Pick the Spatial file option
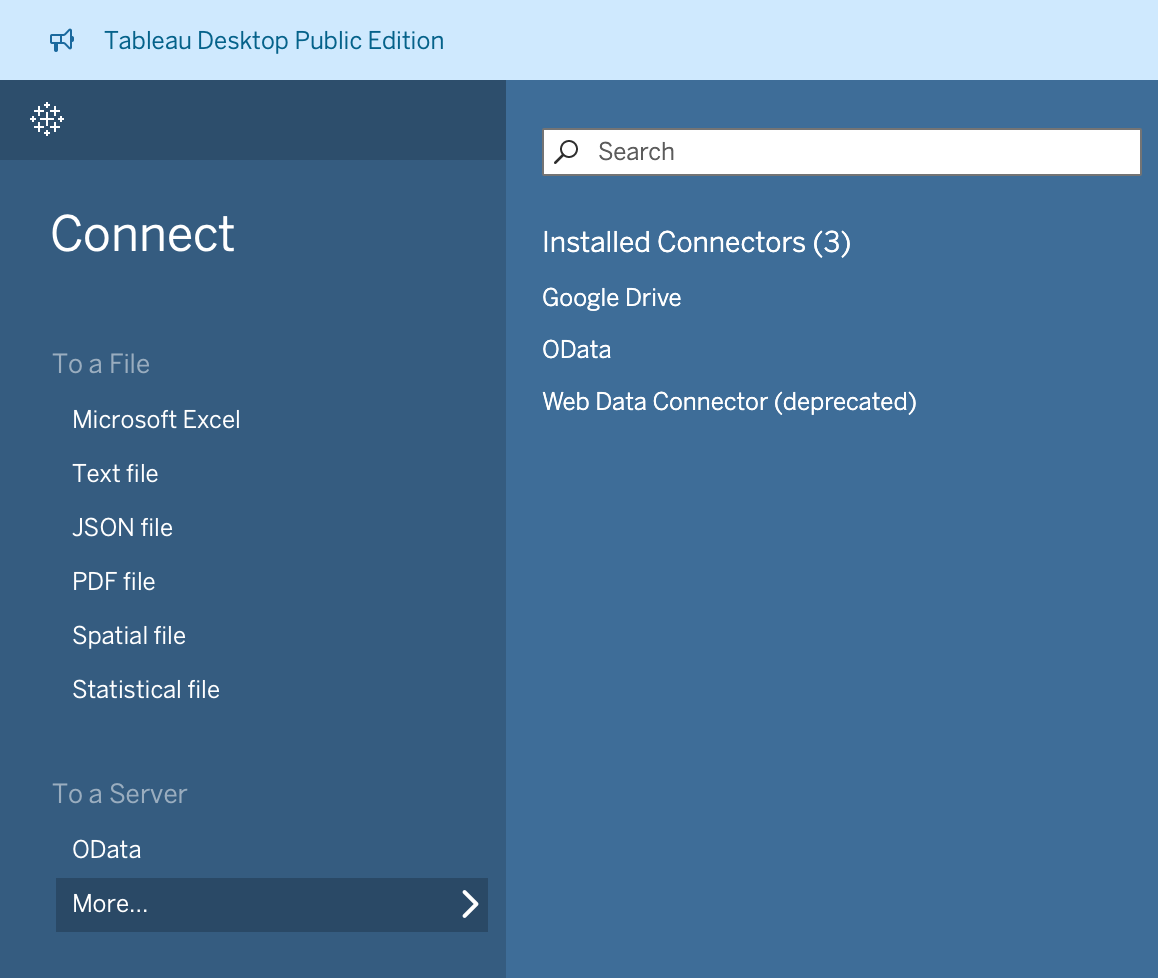1158x978 pixels. pos(129,635)
